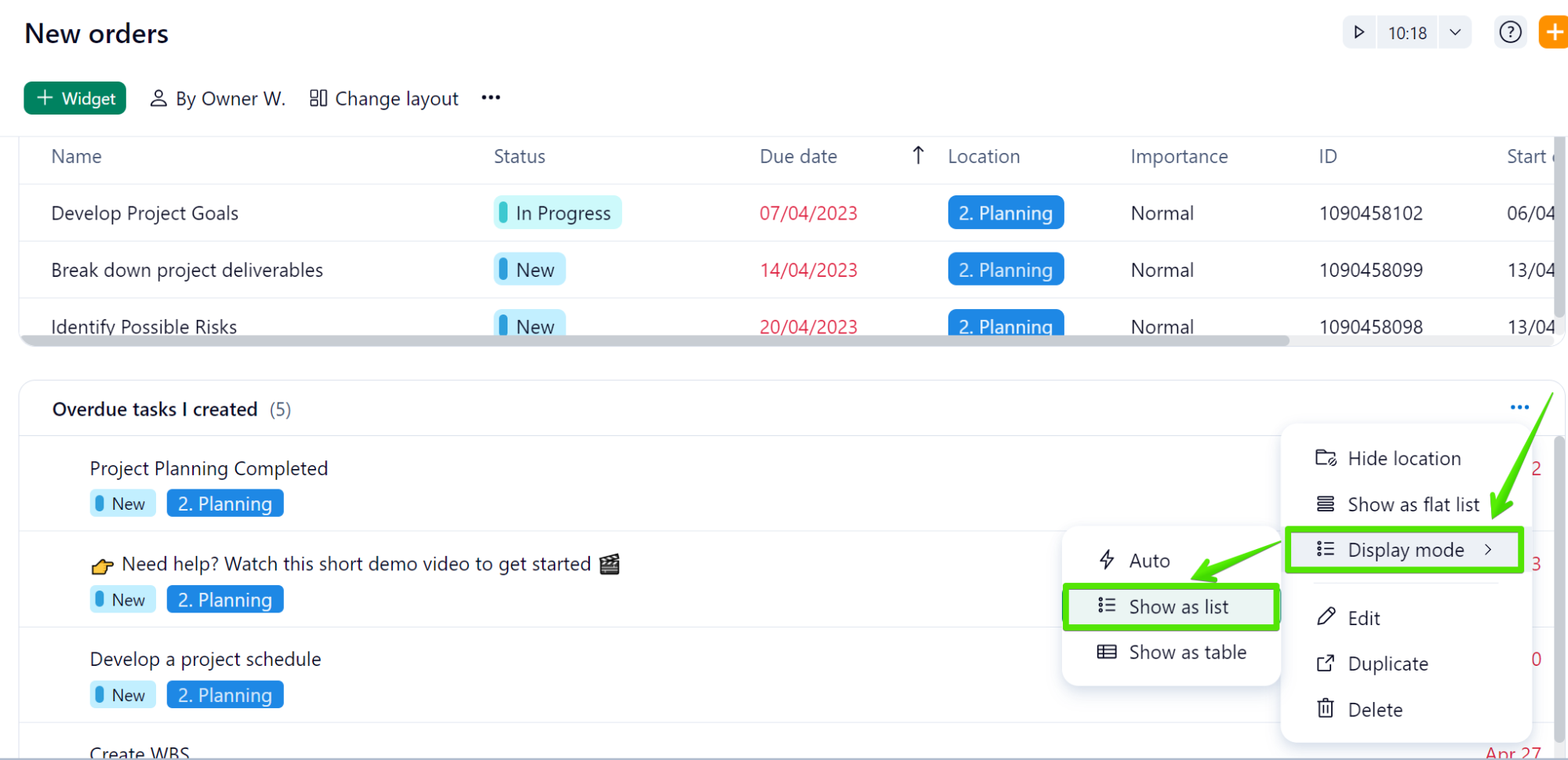Image resolution: width=1568 pixels, height=760 pixels.
Task: Open Project Planning Completed task
Action: pos(209,469)
